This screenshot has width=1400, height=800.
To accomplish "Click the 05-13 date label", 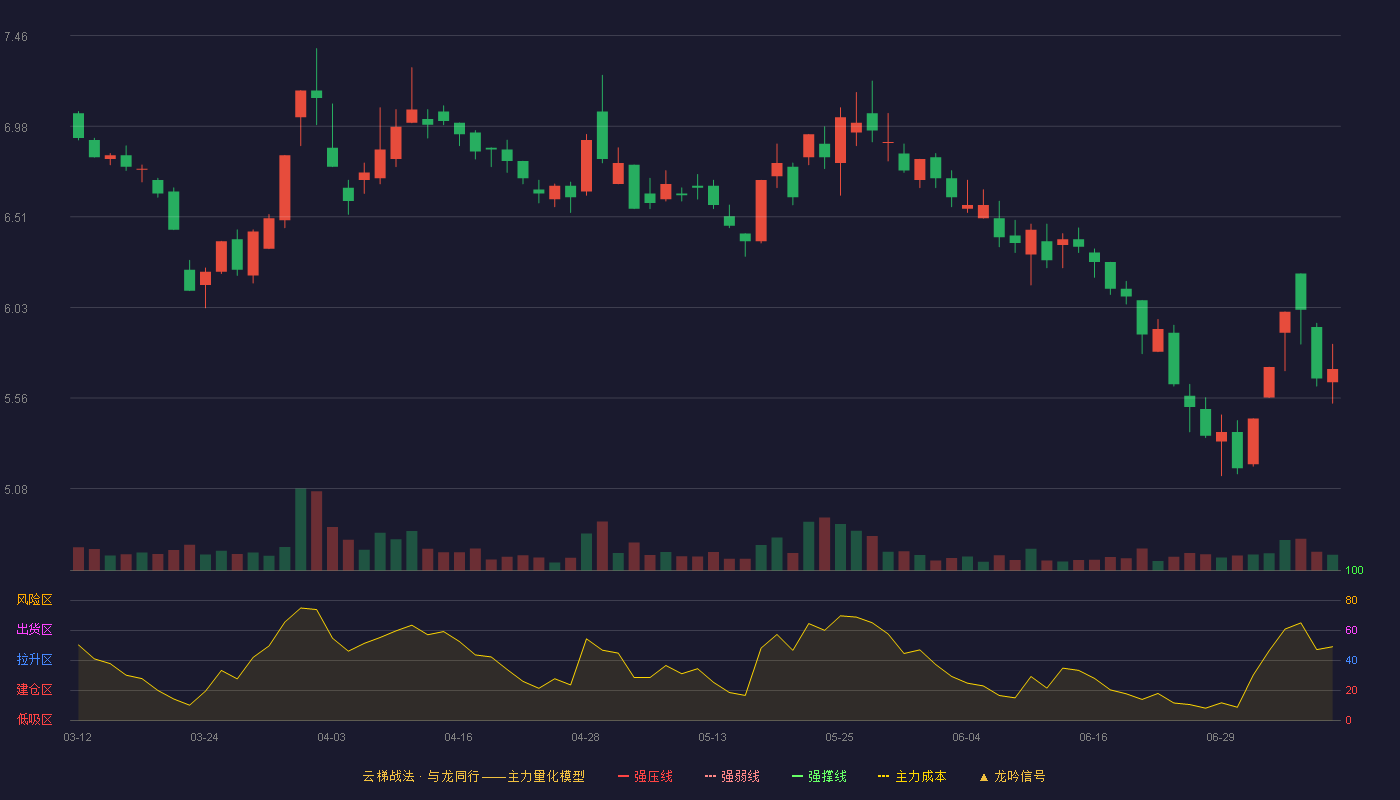I will click(712, 737).
